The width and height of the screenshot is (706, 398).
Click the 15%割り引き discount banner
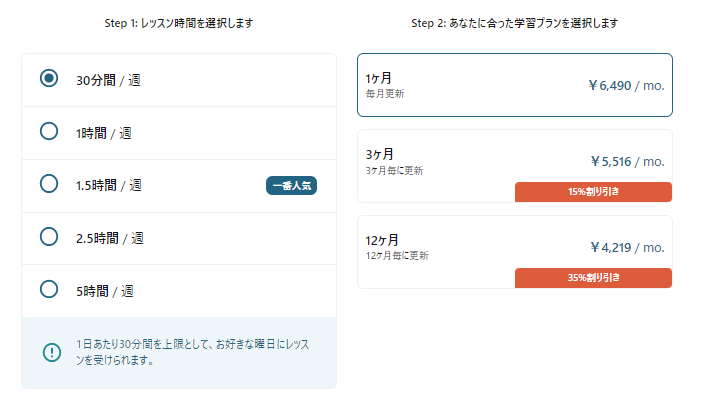(593, 192)
